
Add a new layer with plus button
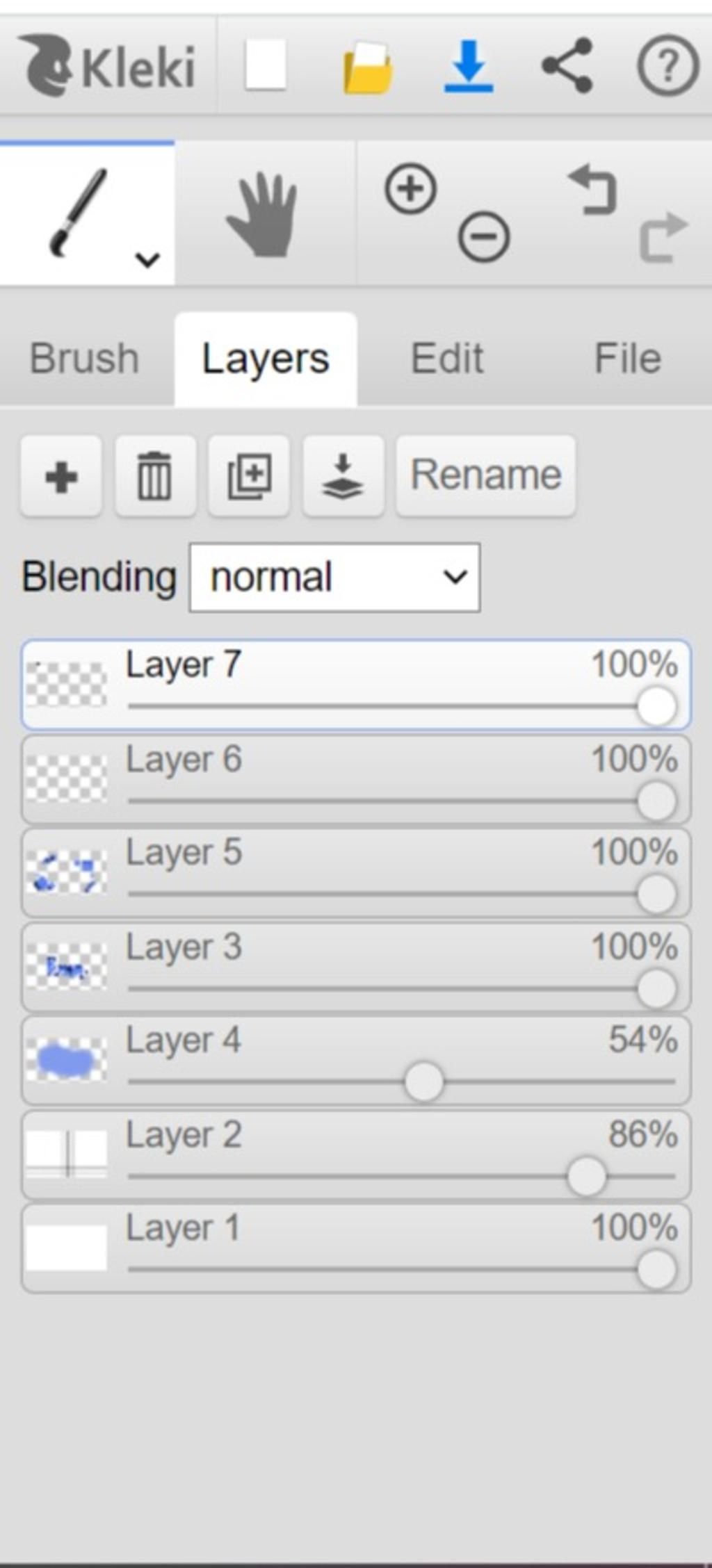pos(61,477)
